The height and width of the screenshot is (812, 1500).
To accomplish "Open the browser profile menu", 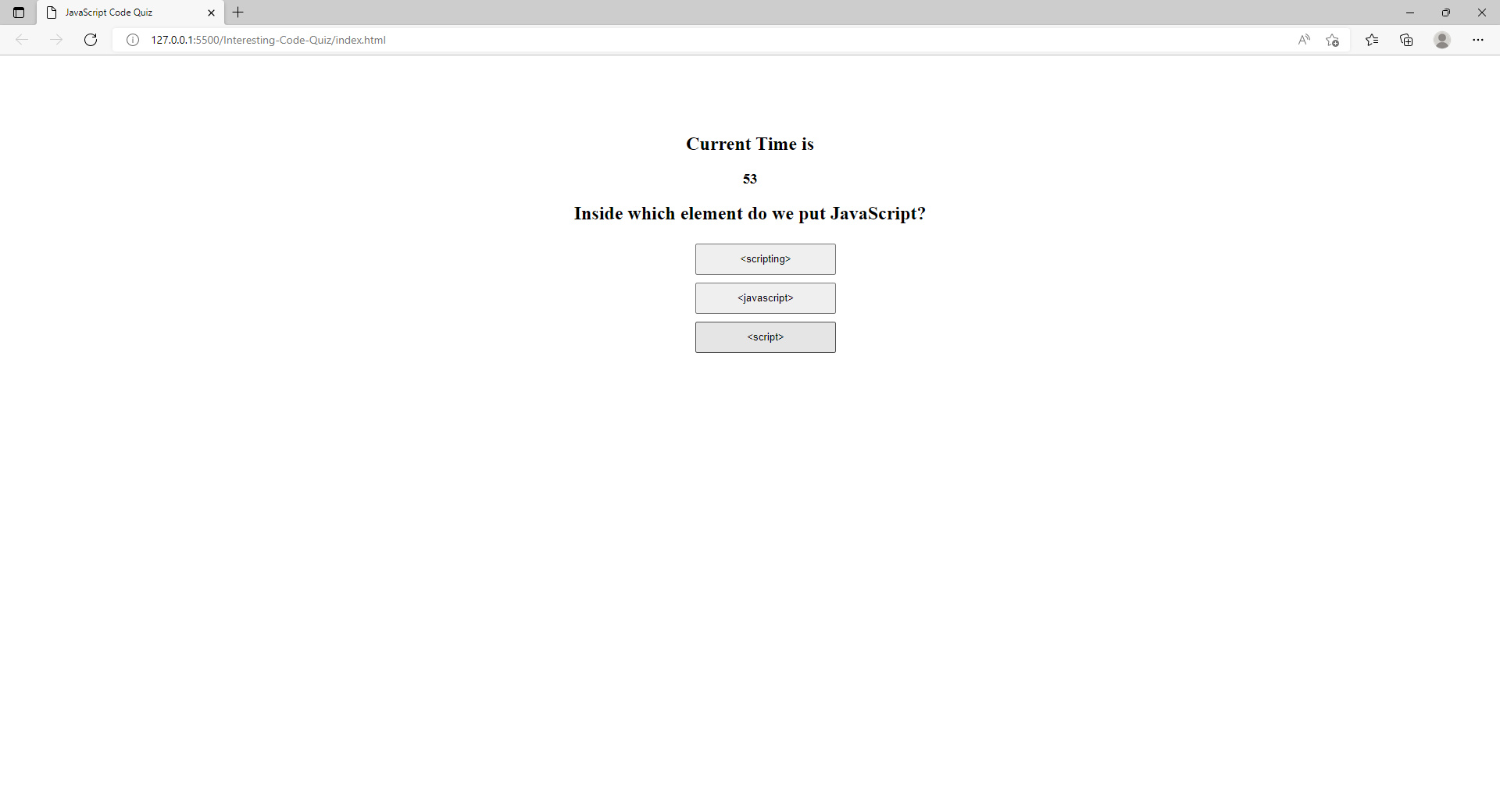I will click(1441, 40).
